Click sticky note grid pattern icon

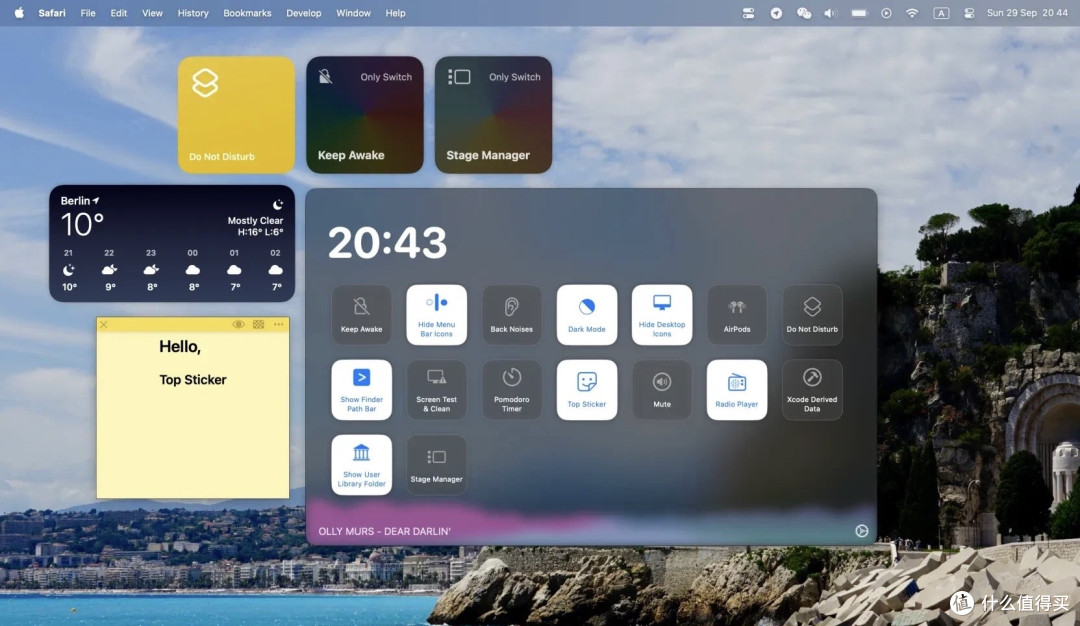click(258, 324)
